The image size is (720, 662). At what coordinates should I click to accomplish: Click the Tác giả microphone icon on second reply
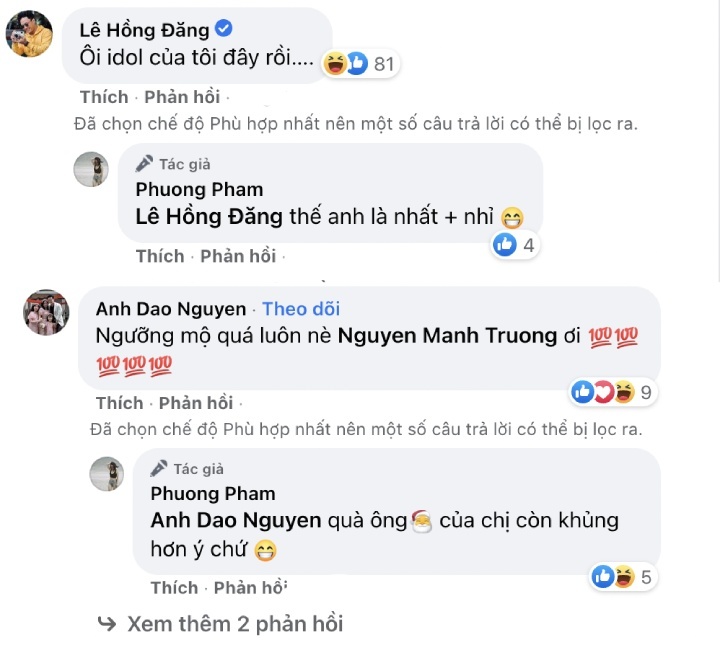[159, 468]
